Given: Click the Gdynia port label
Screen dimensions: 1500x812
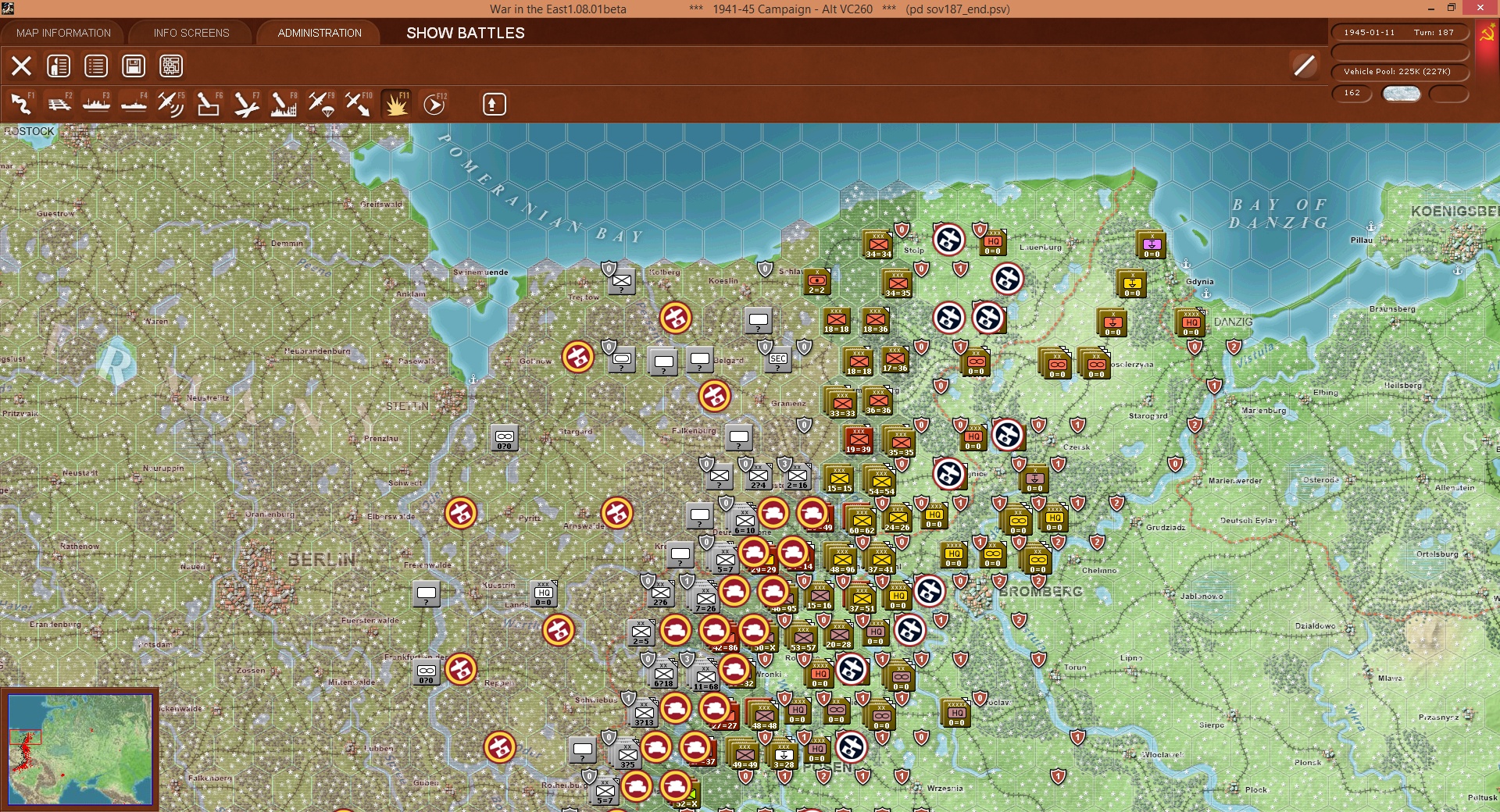Looking at the screenshot, I should [x=1200, y=282].
